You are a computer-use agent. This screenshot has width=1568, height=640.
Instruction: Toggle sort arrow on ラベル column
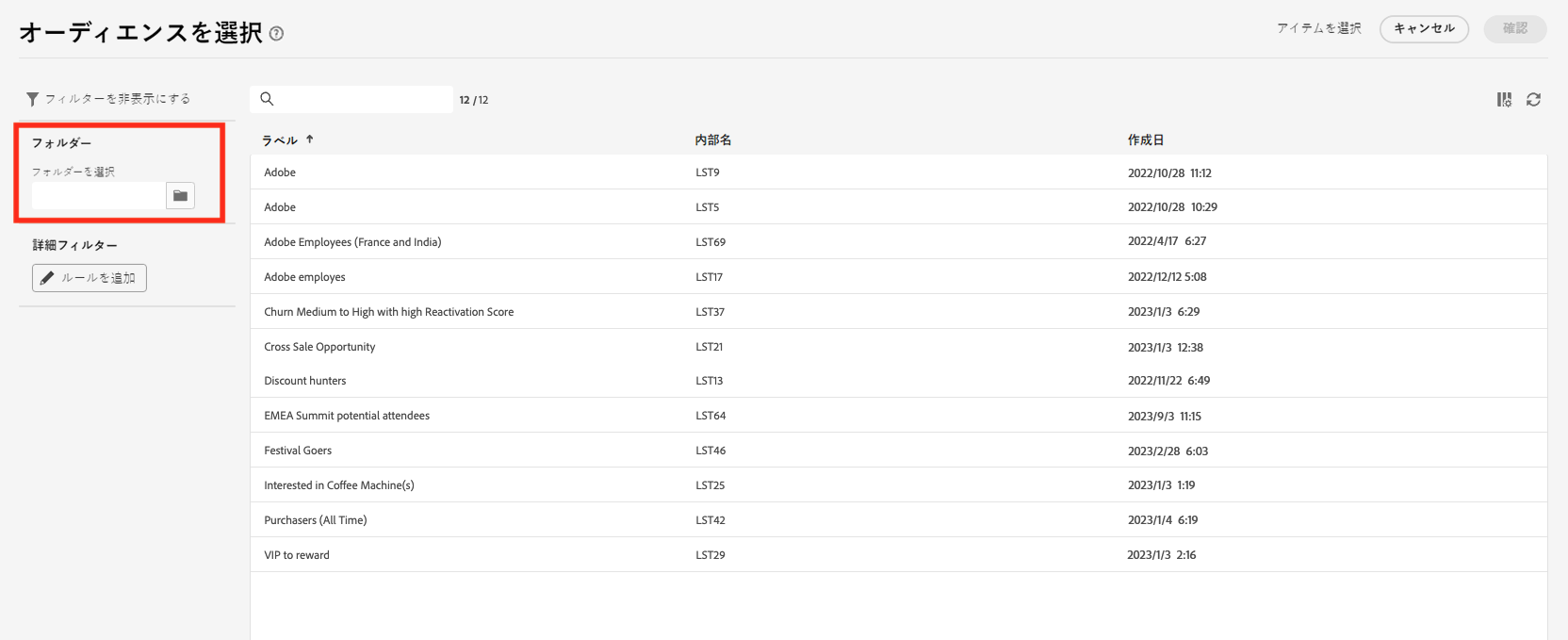pos(309,139)
